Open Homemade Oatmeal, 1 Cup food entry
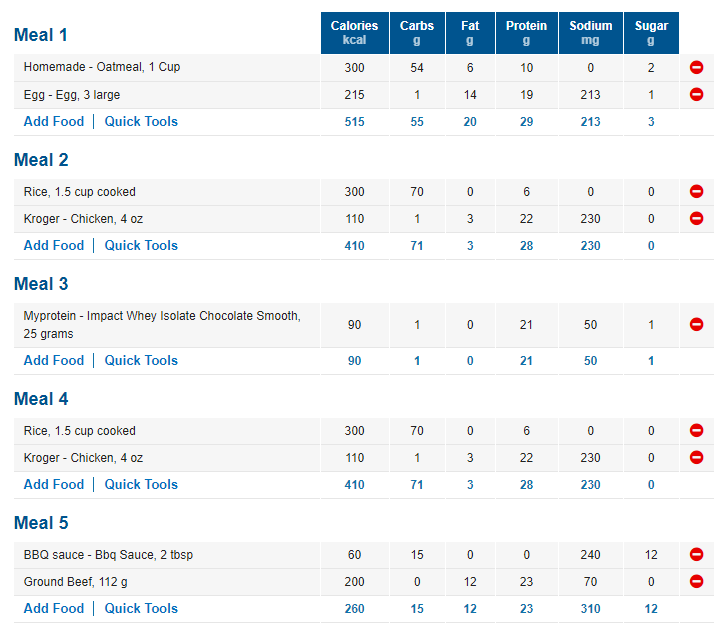The image size is (726, 639). [102, 67]
